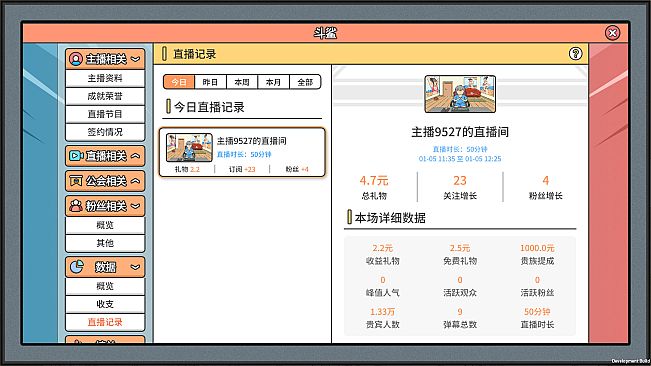Viewport: 651px width, 366px height.
Task: Click the large stream thumbnail in details
Action: click(460, 94)
